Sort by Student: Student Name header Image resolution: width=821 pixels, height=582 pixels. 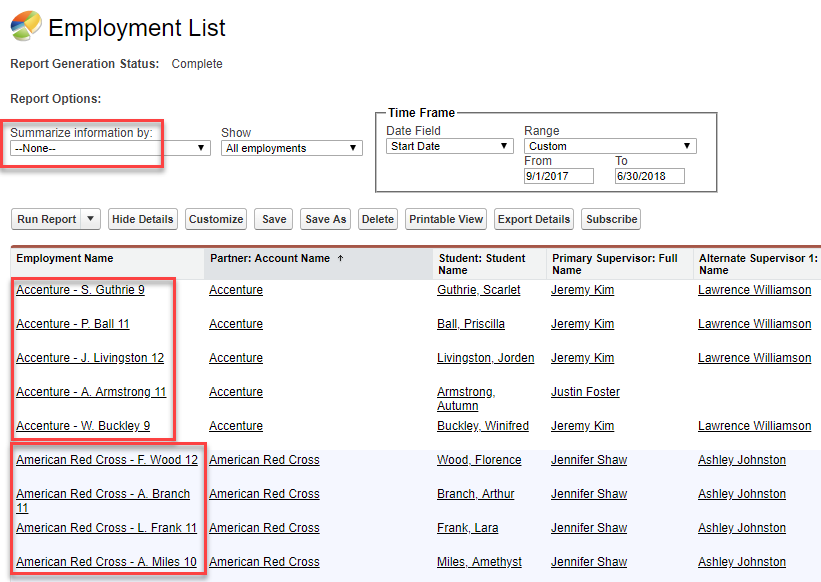(x=482, y=264)
